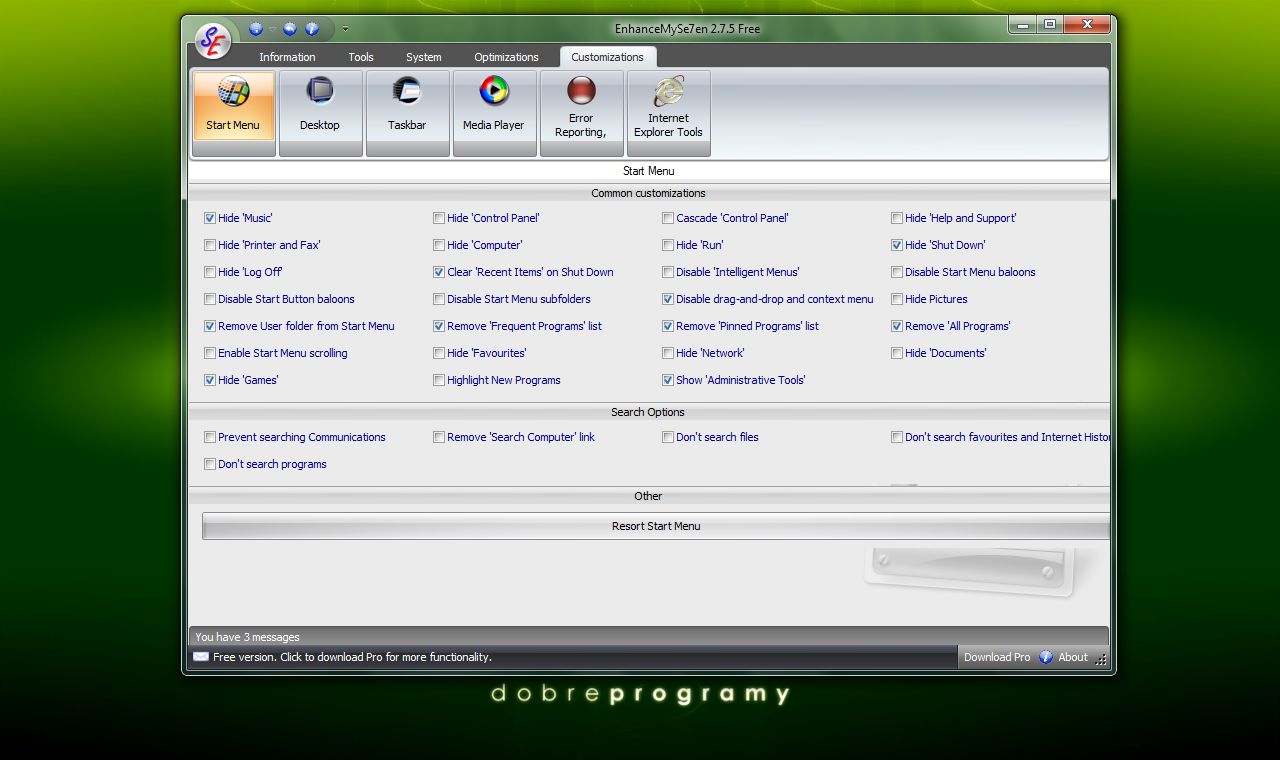1280x760 pixels.
Task: Uncheck Hide 'Music' checkbox
Action: (210, 218)
